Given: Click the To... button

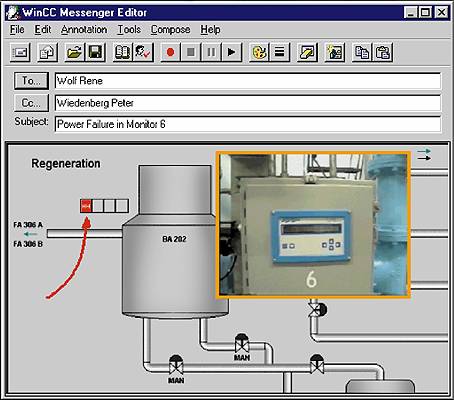Looking at the screenshot, I should pyautogui.click(x=31, y=81).
